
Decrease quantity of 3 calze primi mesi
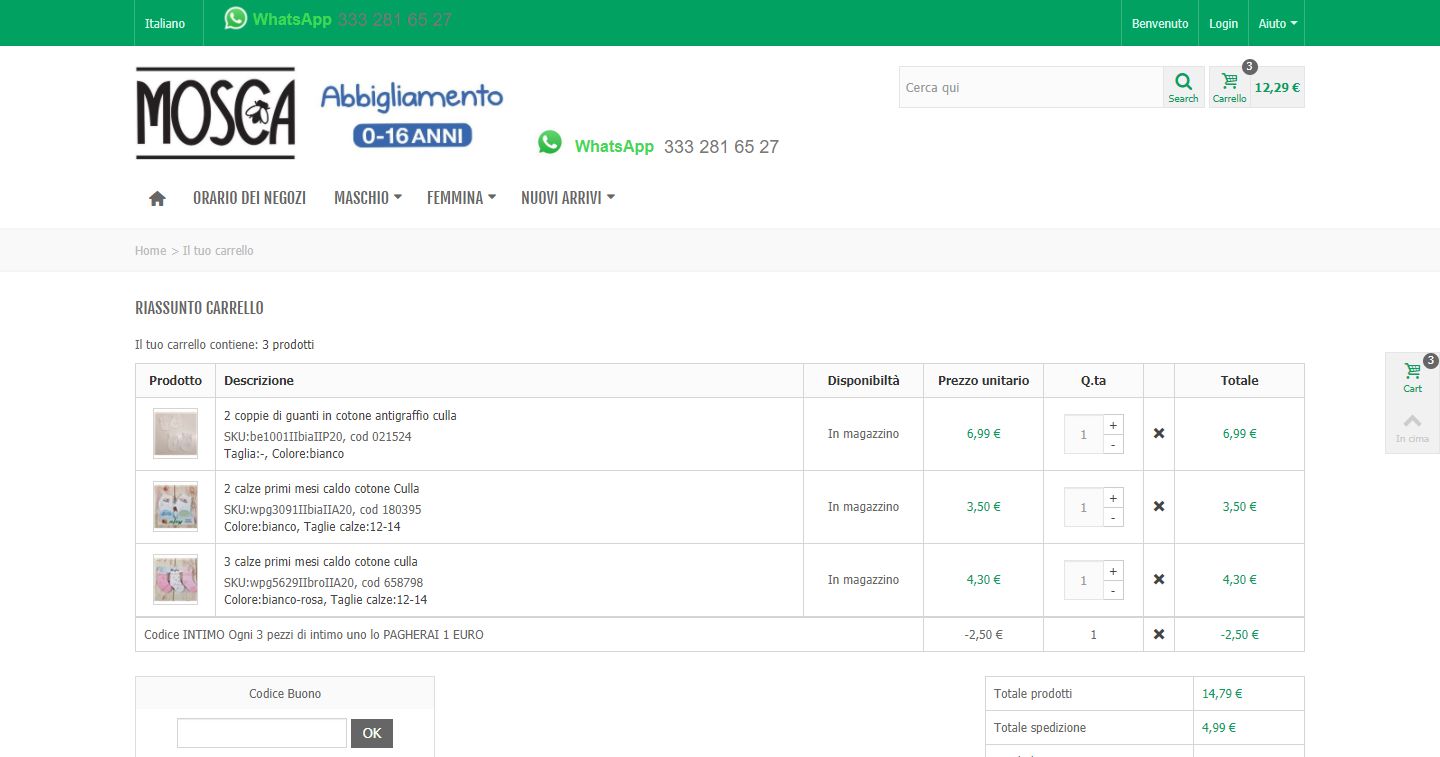coord(1113,590)
